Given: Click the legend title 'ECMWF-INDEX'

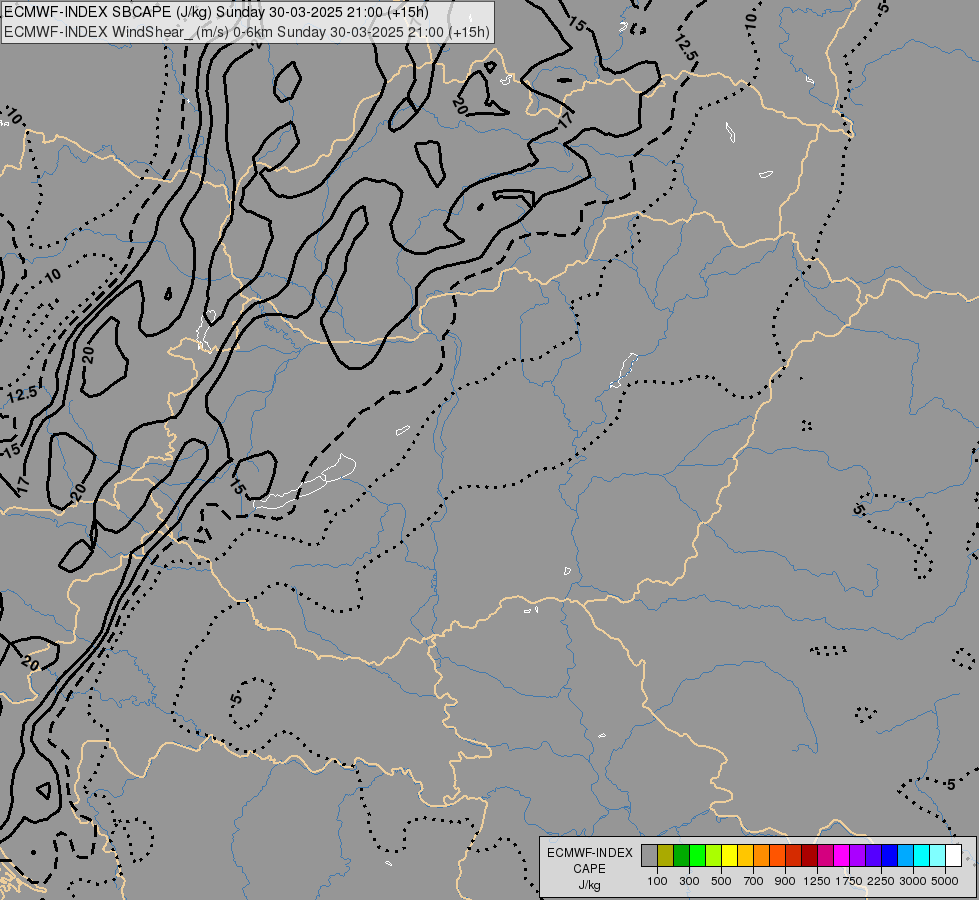Looking at the screenshot, I should (589, 853).
